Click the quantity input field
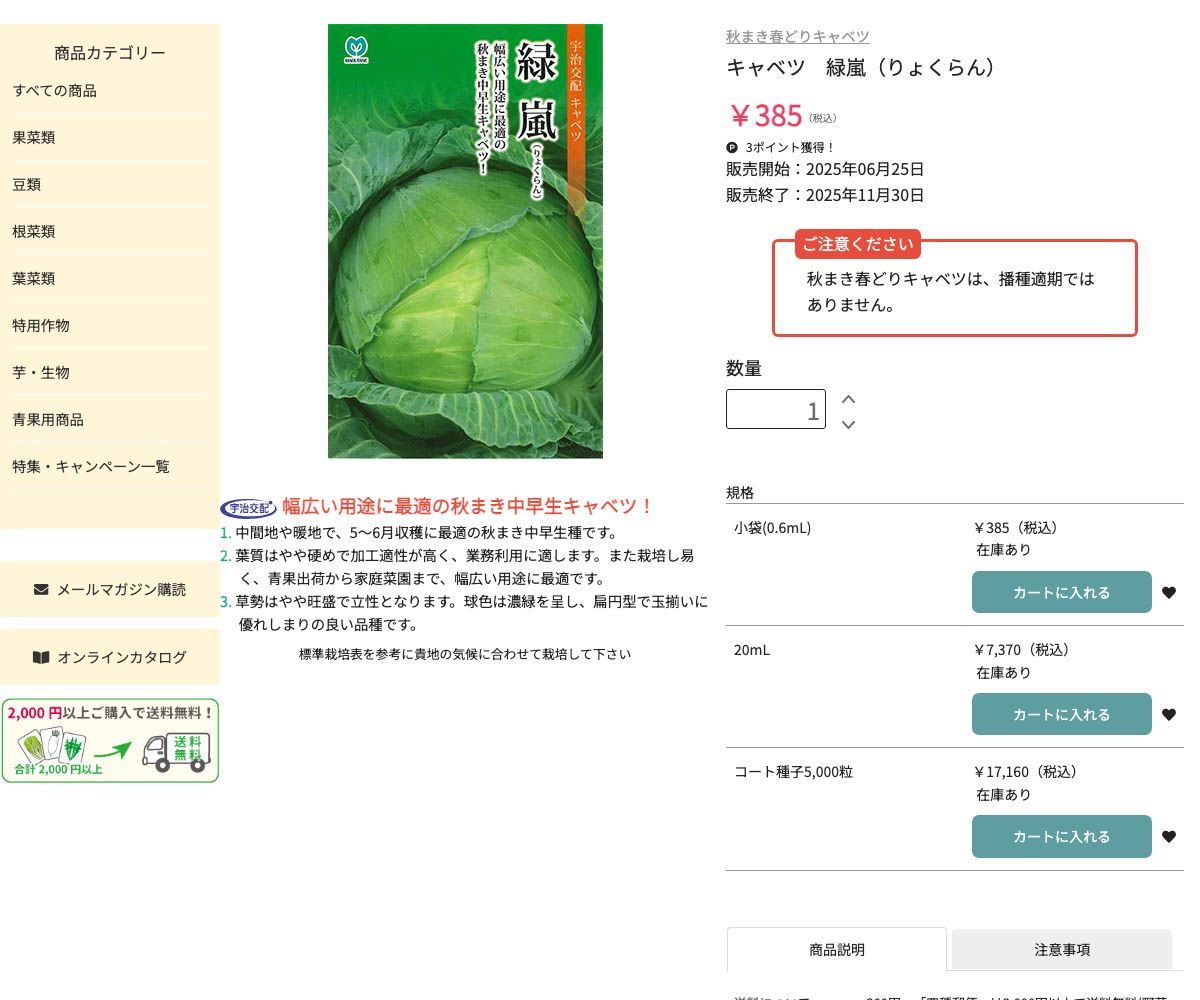The image size is (1200, 1000). point(775,409)
